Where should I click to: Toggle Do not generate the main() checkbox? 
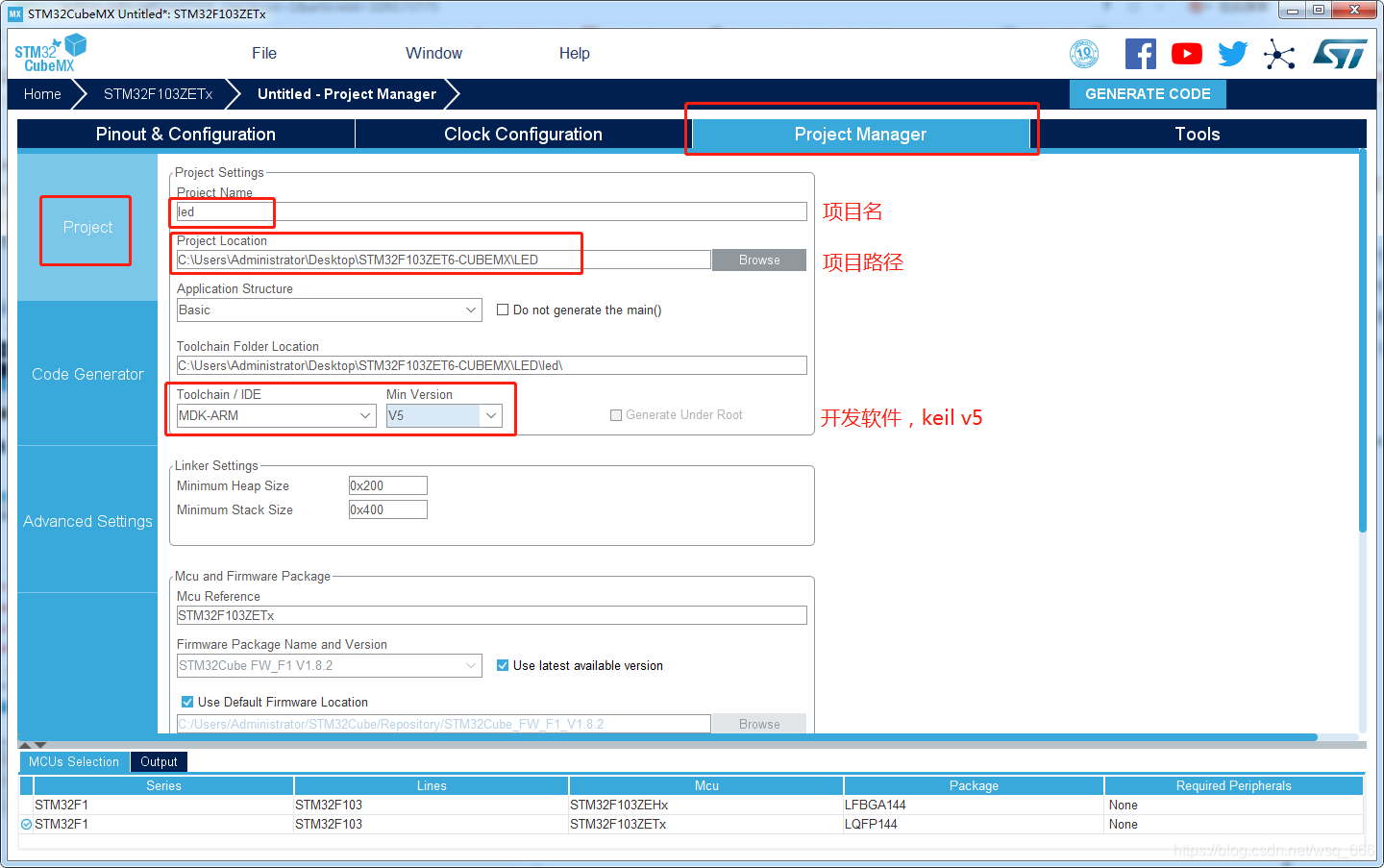coord(503,310)
